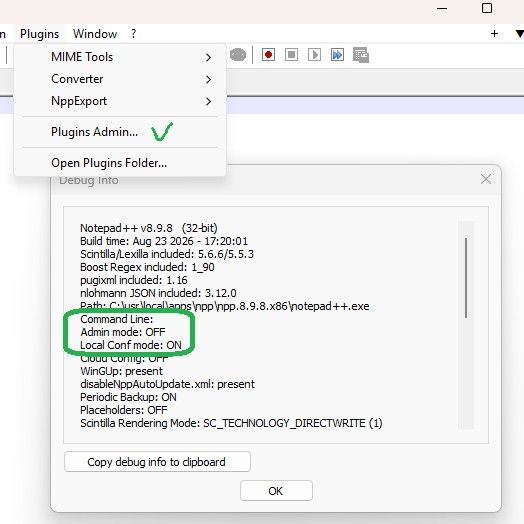The width and height of the screenshot is (524, 524).
Task: Click inside the debug info text box
Action: [261, 325]
